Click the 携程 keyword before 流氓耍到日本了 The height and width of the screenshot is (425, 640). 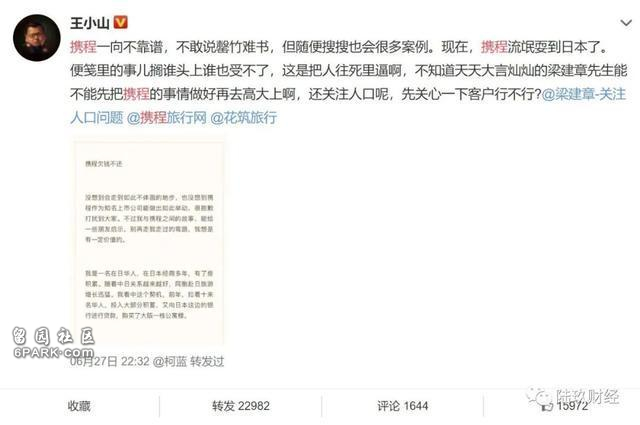(x=494, y=47)
